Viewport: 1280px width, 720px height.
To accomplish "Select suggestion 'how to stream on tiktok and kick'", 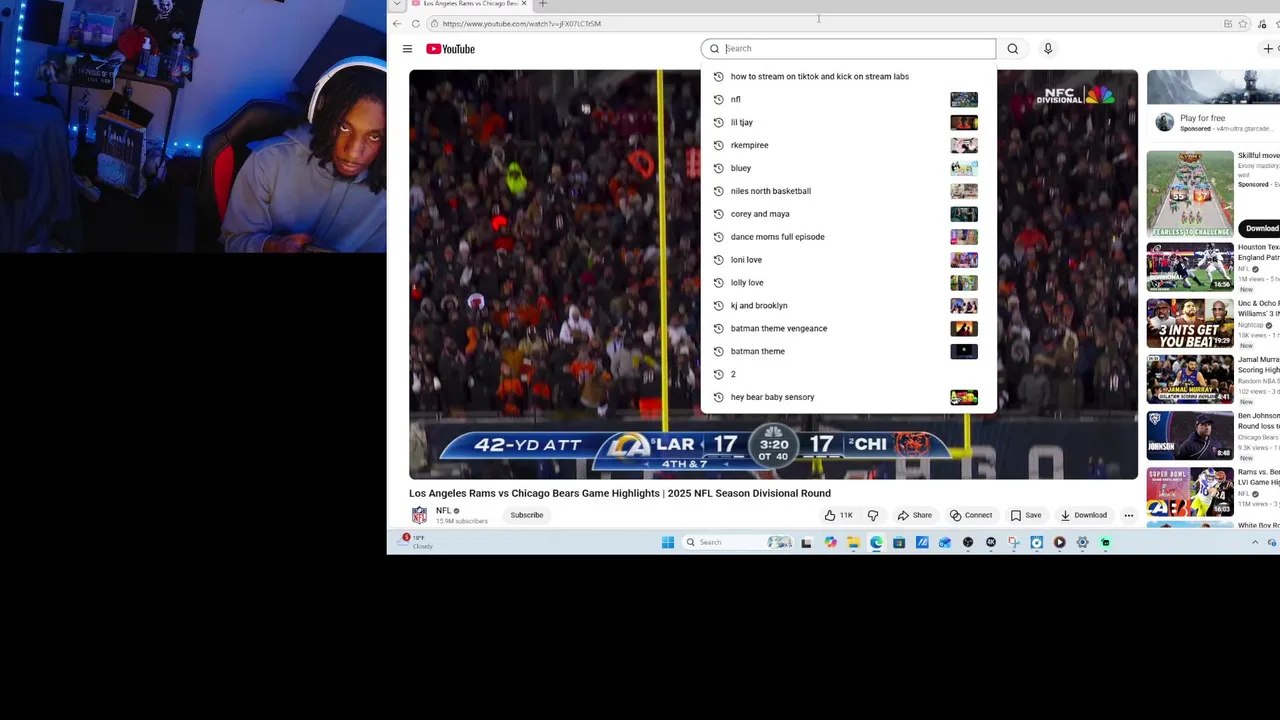I will click(x=848, y=76).
